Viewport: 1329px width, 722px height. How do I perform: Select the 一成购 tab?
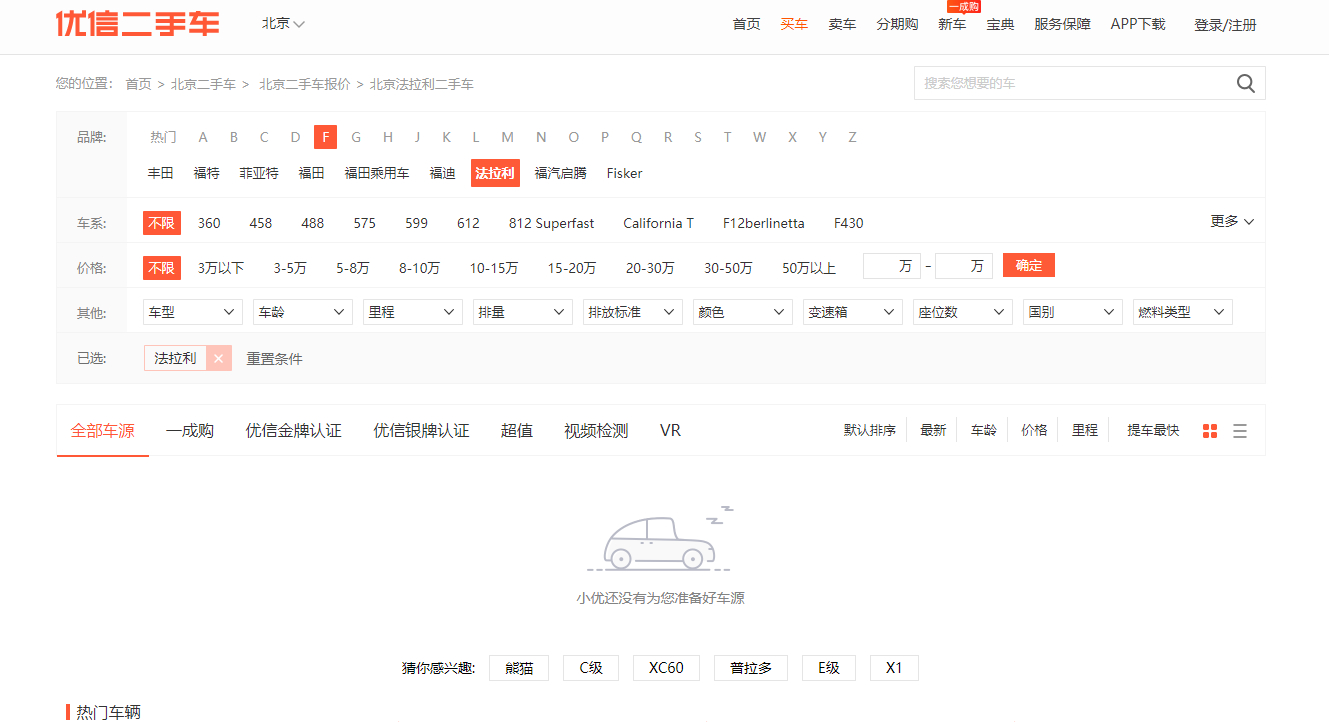click(190, 431)
